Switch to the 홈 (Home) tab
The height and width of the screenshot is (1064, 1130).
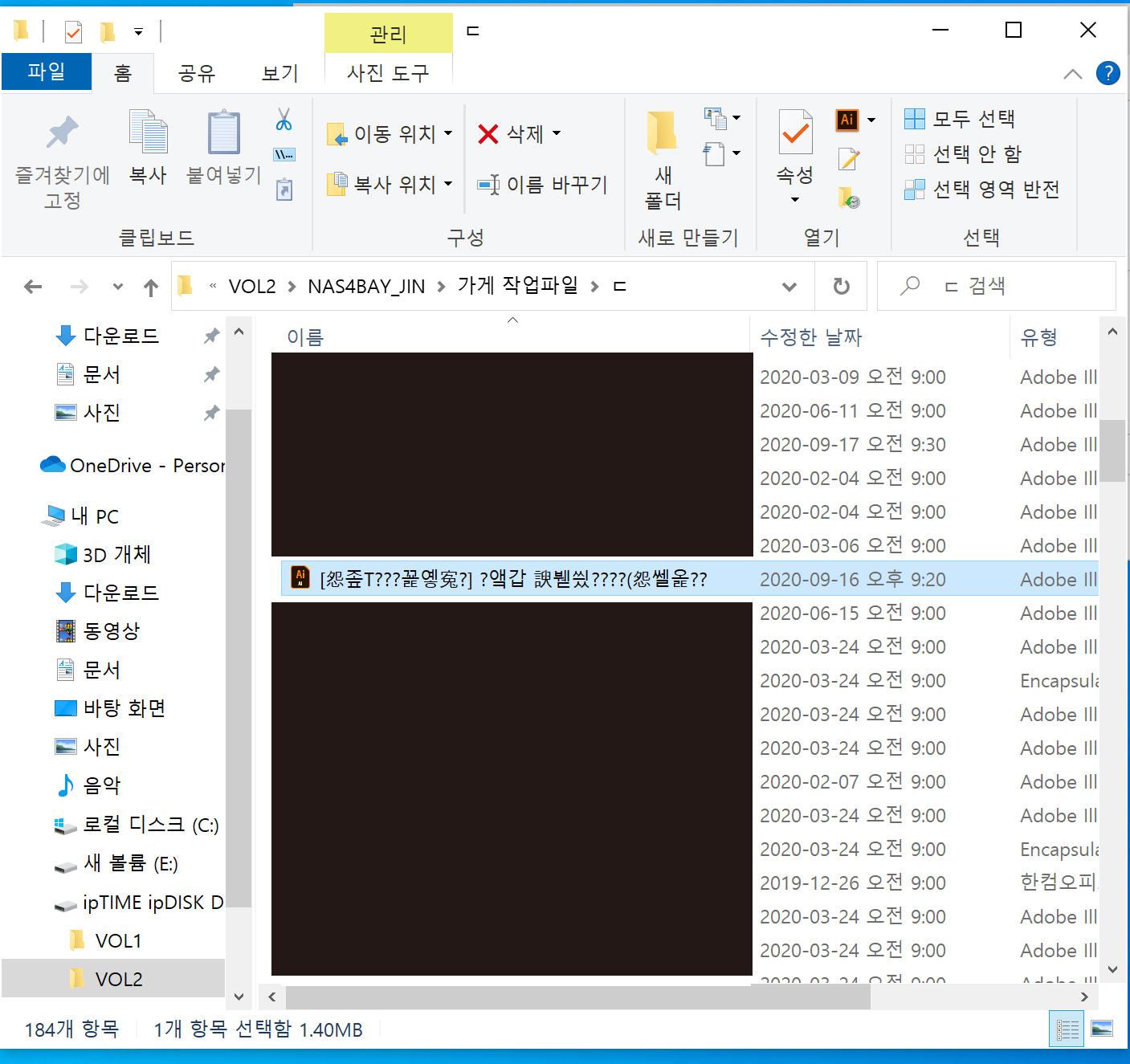pos(123,73)
